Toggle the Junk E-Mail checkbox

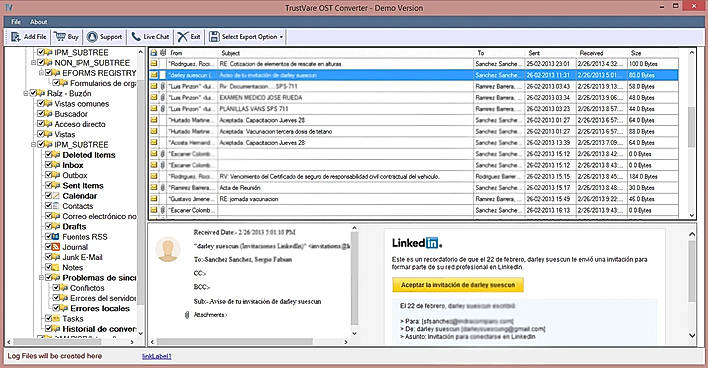click(49, 257)
